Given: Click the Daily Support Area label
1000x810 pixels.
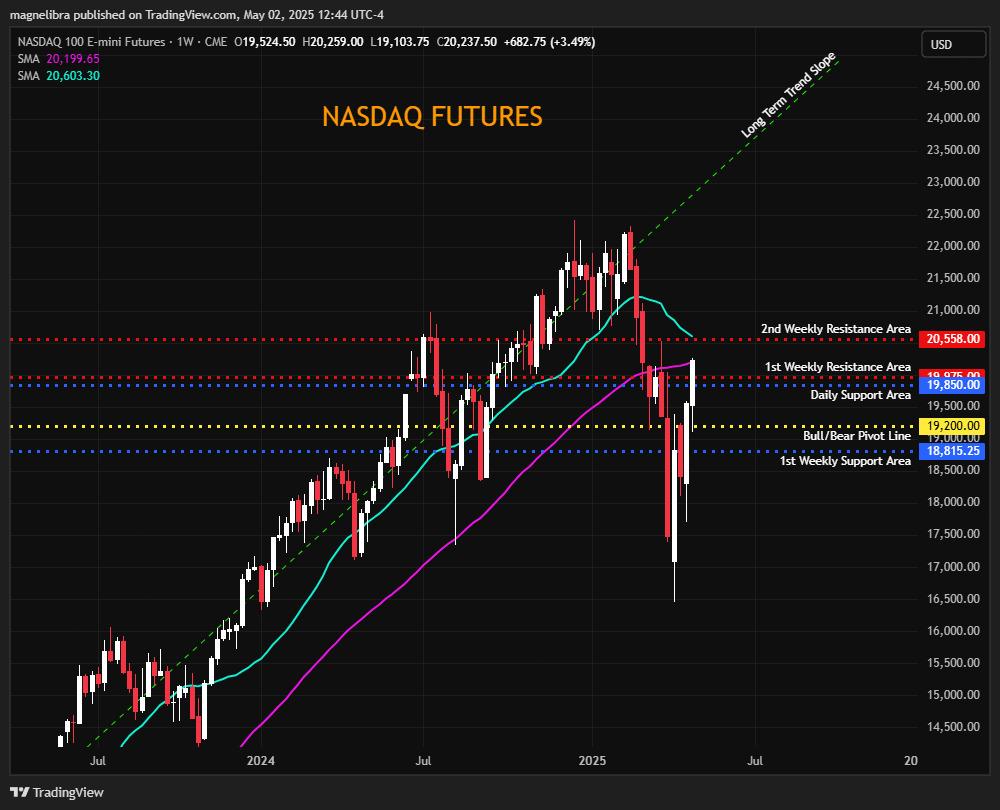Looking at the screenshot, I should (860, 395).
